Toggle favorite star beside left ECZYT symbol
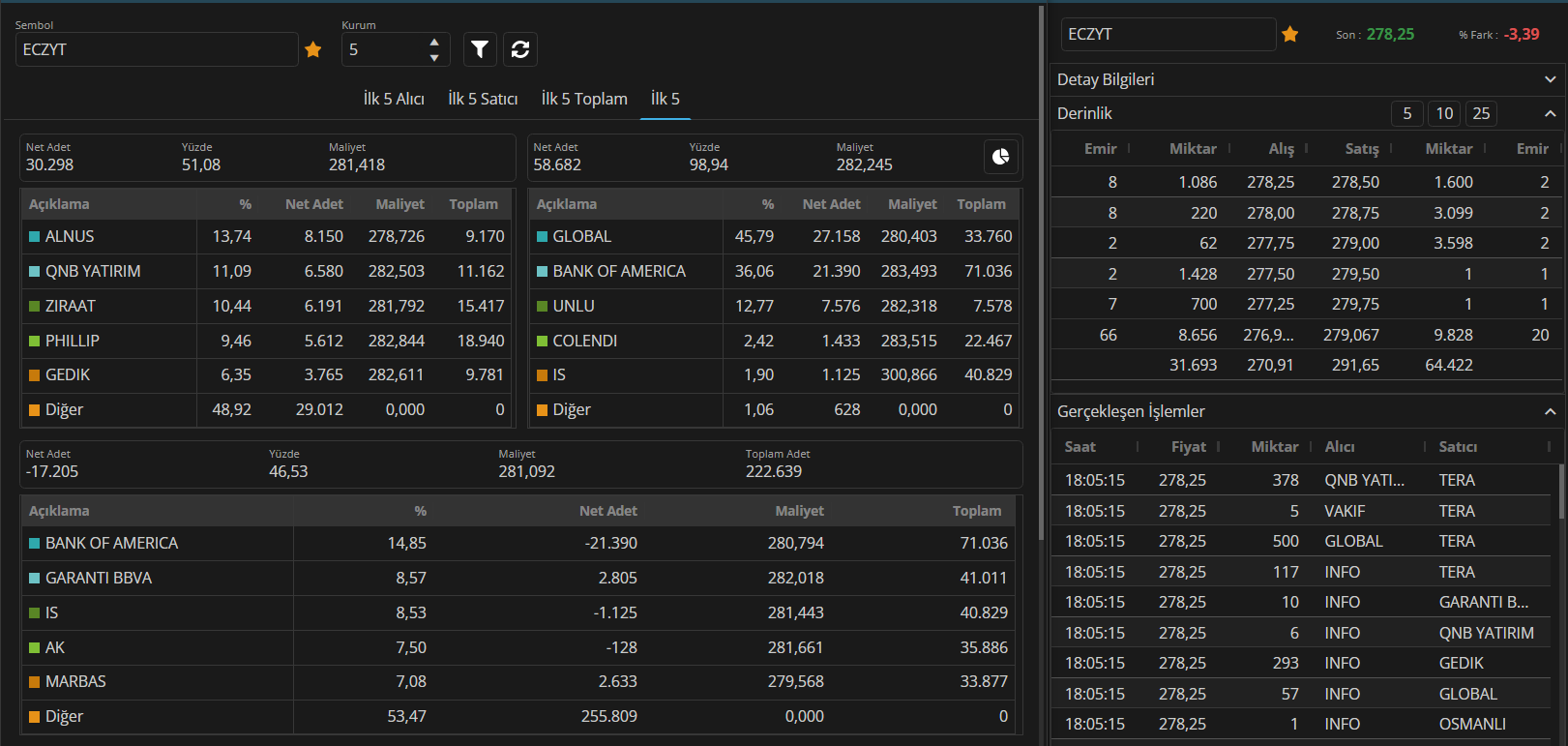Viewport: 1568px width, 746px height. point(313,49)
